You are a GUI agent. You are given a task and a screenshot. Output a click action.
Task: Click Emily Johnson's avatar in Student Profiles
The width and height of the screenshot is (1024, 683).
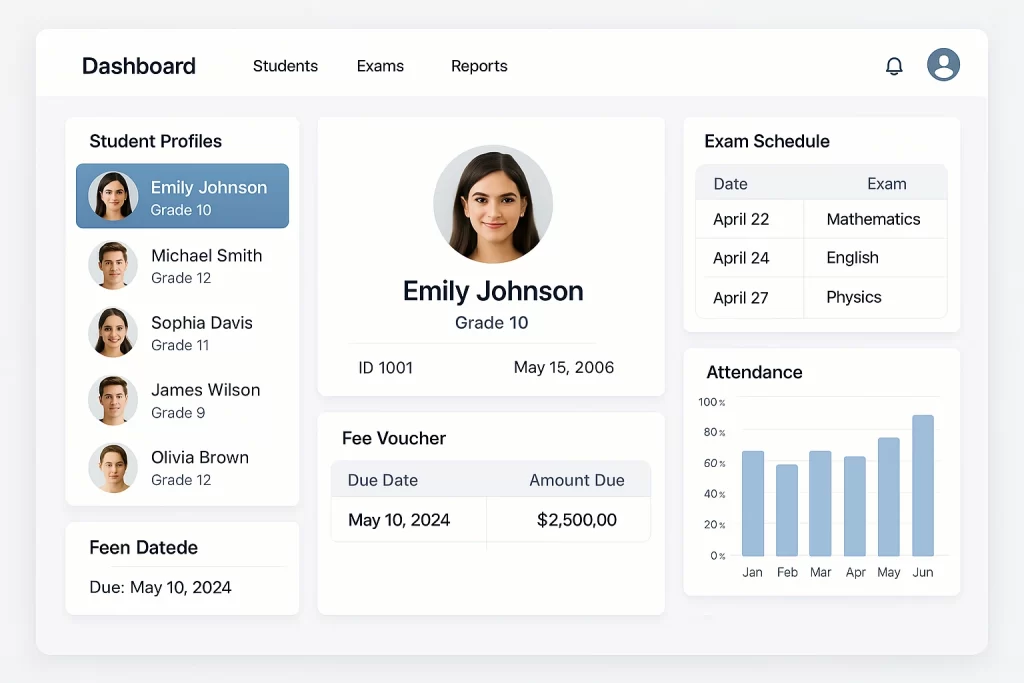click(x=112, y=196)
